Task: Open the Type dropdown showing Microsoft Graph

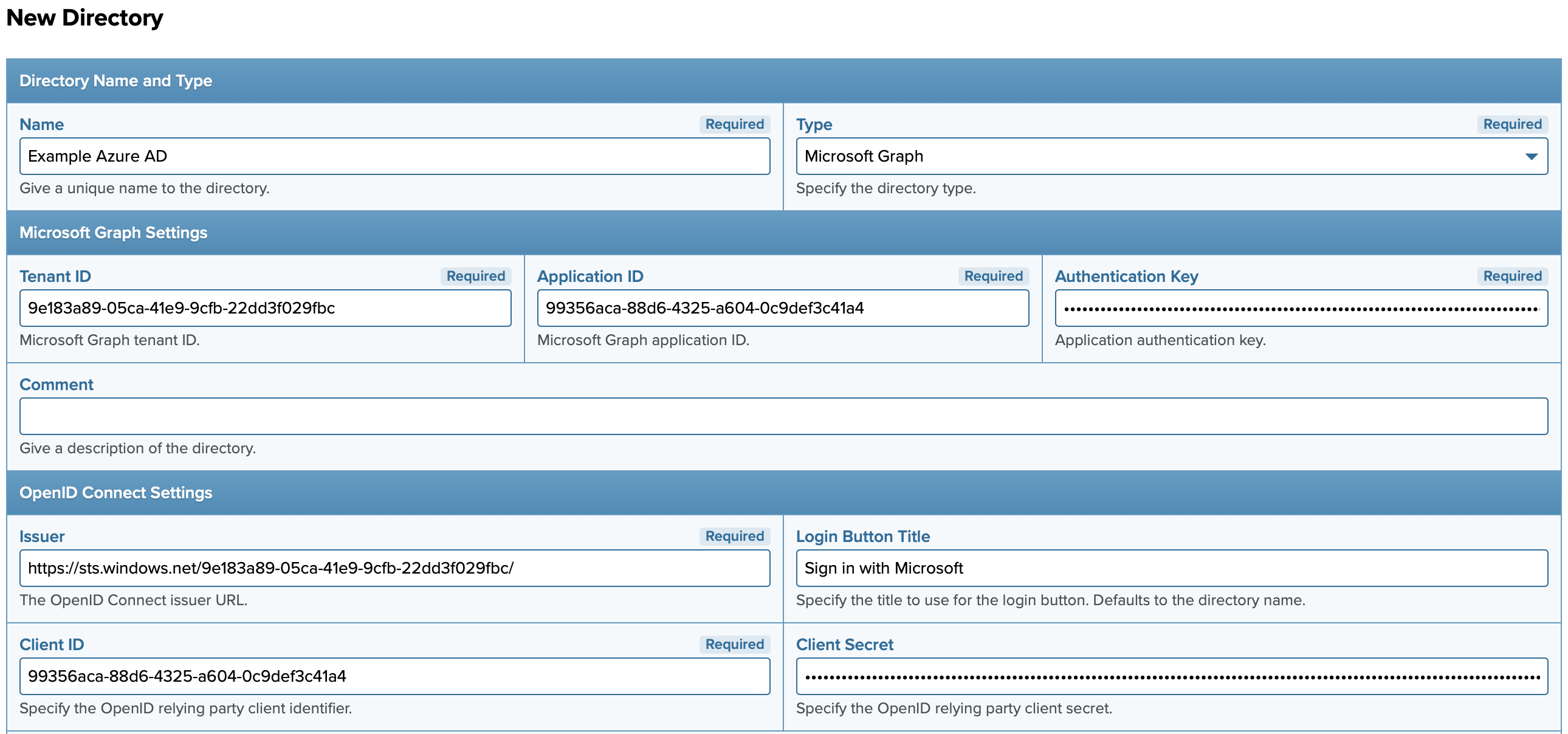Action: [1171, 156]
